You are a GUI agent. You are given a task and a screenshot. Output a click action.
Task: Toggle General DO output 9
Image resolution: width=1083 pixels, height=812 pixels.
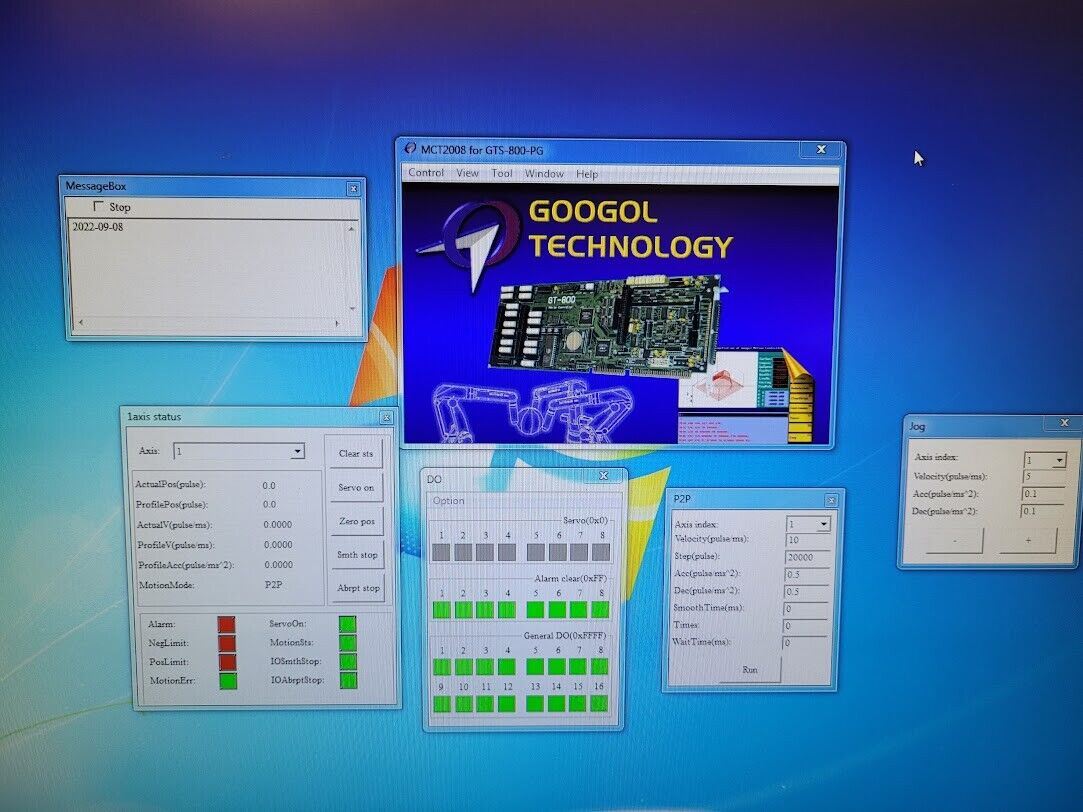441,705
